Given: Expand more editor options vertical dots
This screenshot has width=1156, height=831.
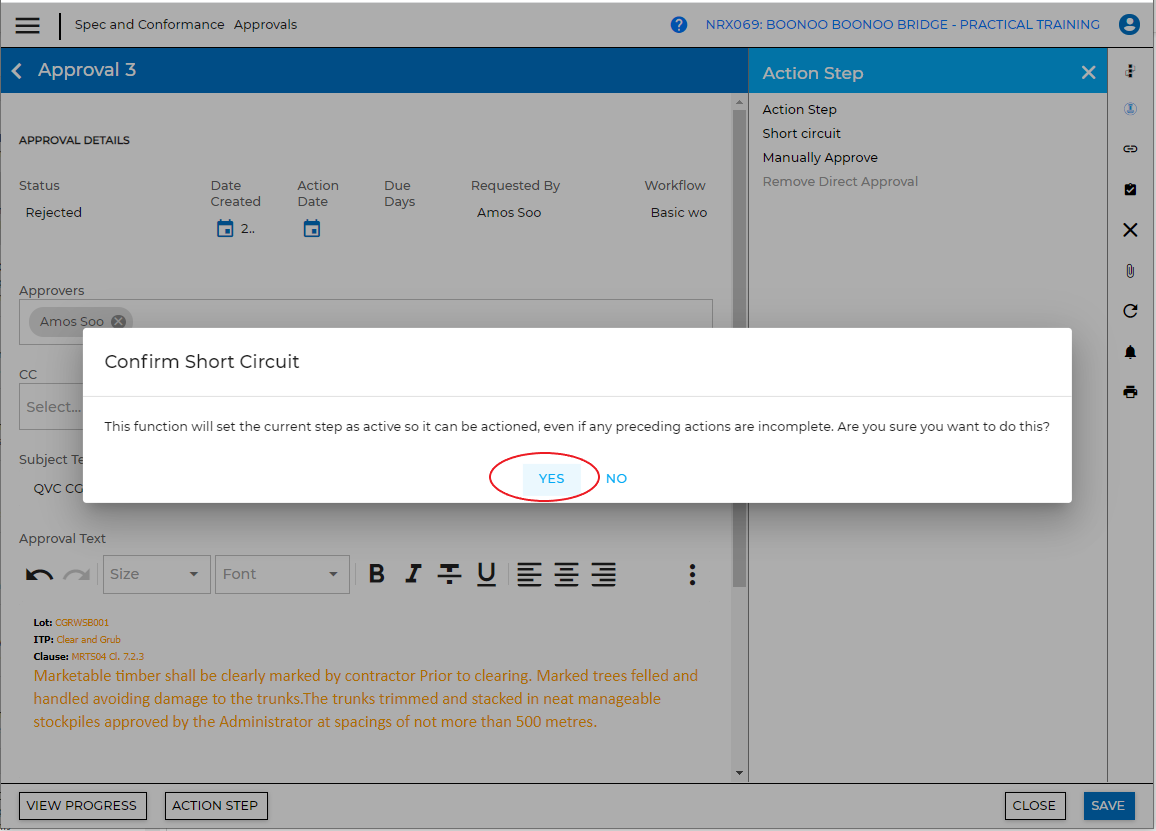Looking at the screenshot, I should point(692,574).
